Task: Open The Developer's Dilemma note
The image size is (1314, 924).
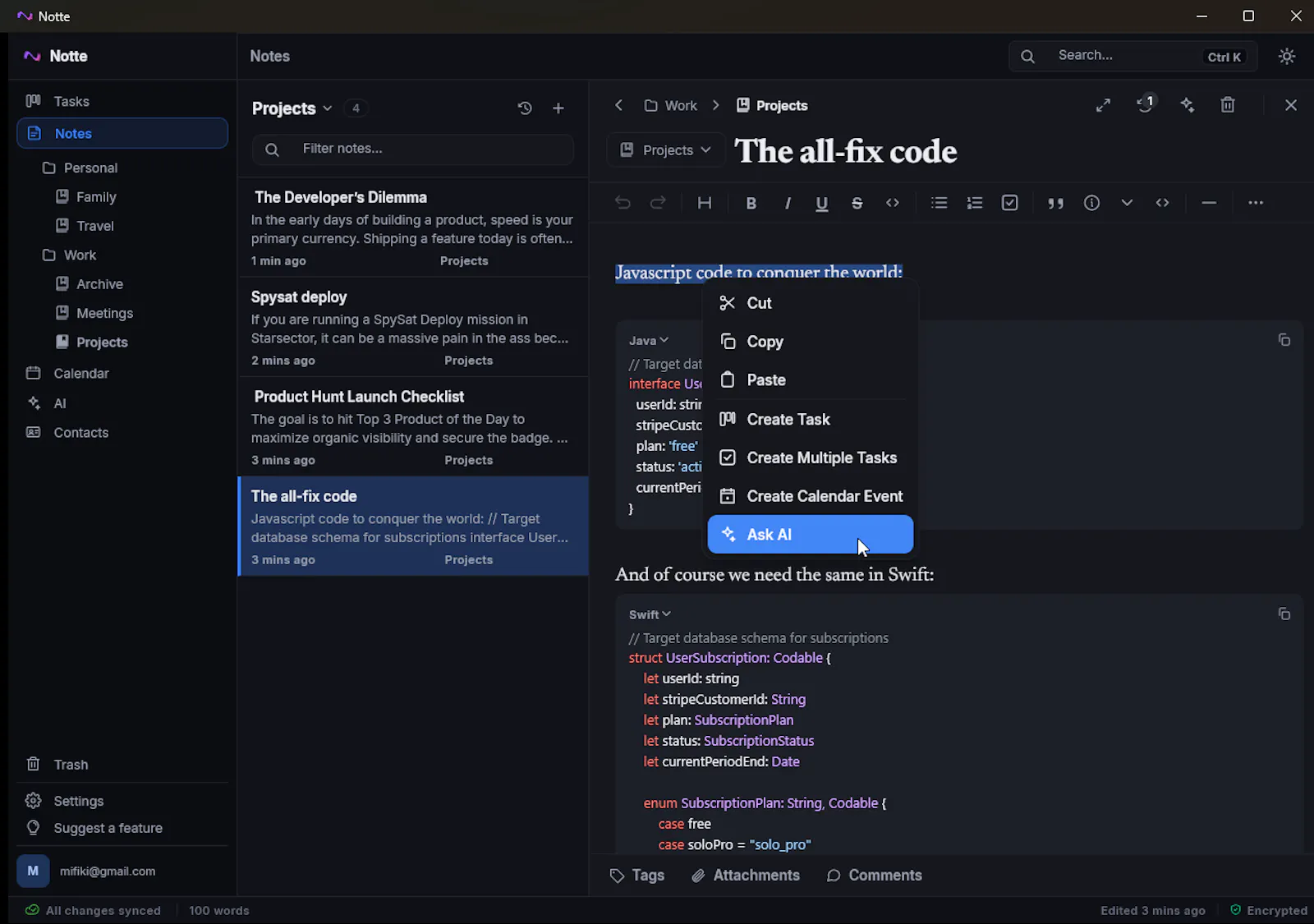Action: (x=413, y=228)
